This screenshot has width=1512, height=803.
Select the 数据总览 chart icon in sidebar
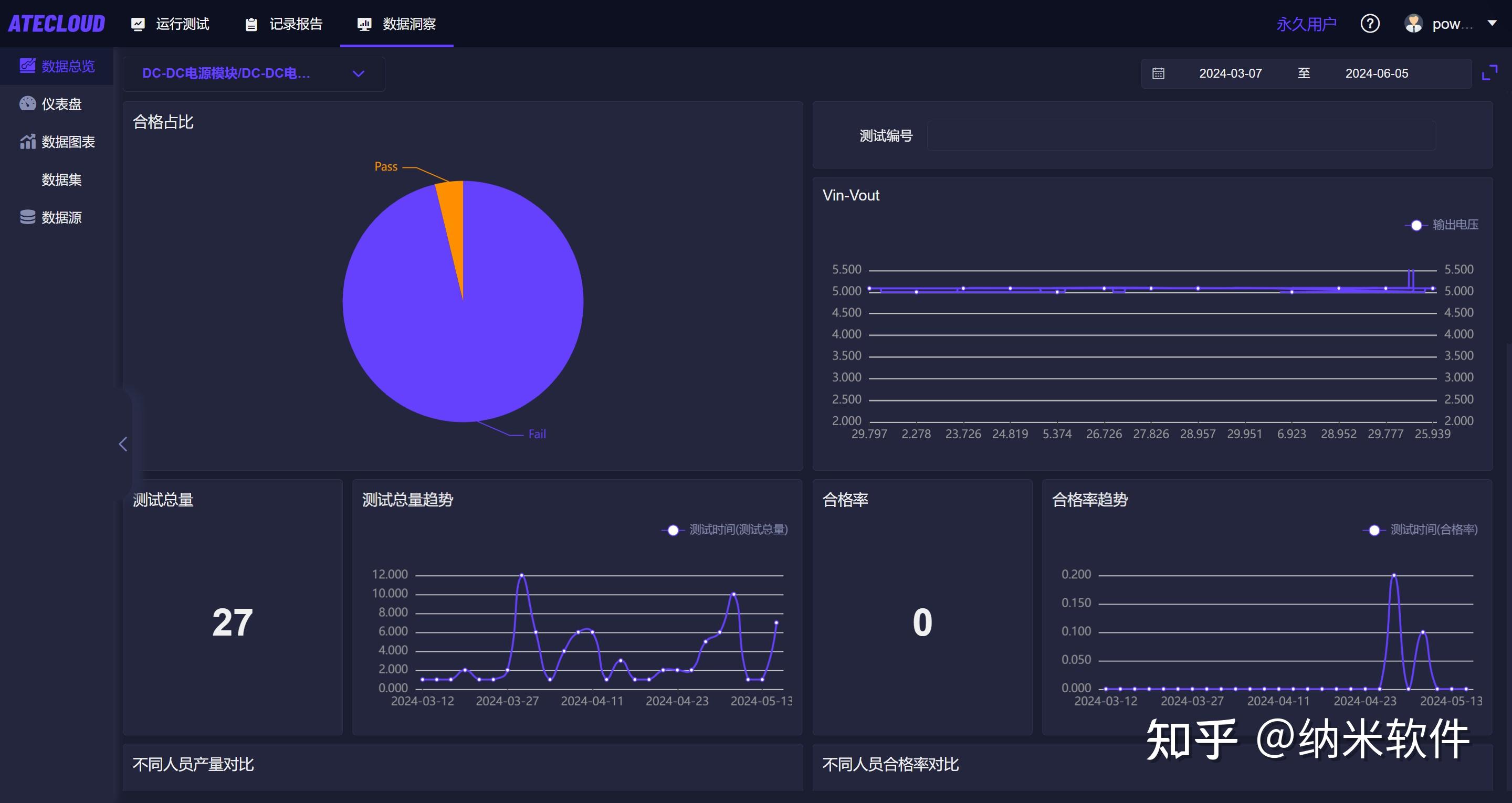(x=27, y=66)
